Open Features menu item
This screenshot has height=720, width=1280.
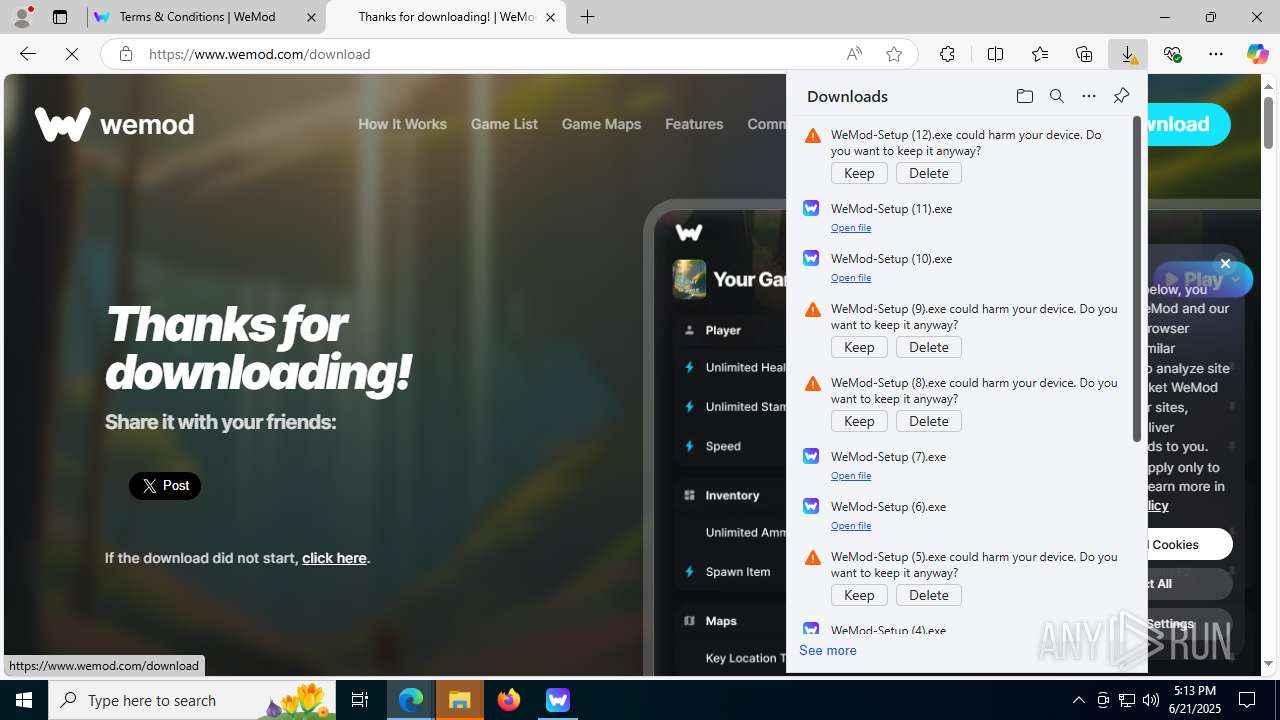tap(694, 124)
